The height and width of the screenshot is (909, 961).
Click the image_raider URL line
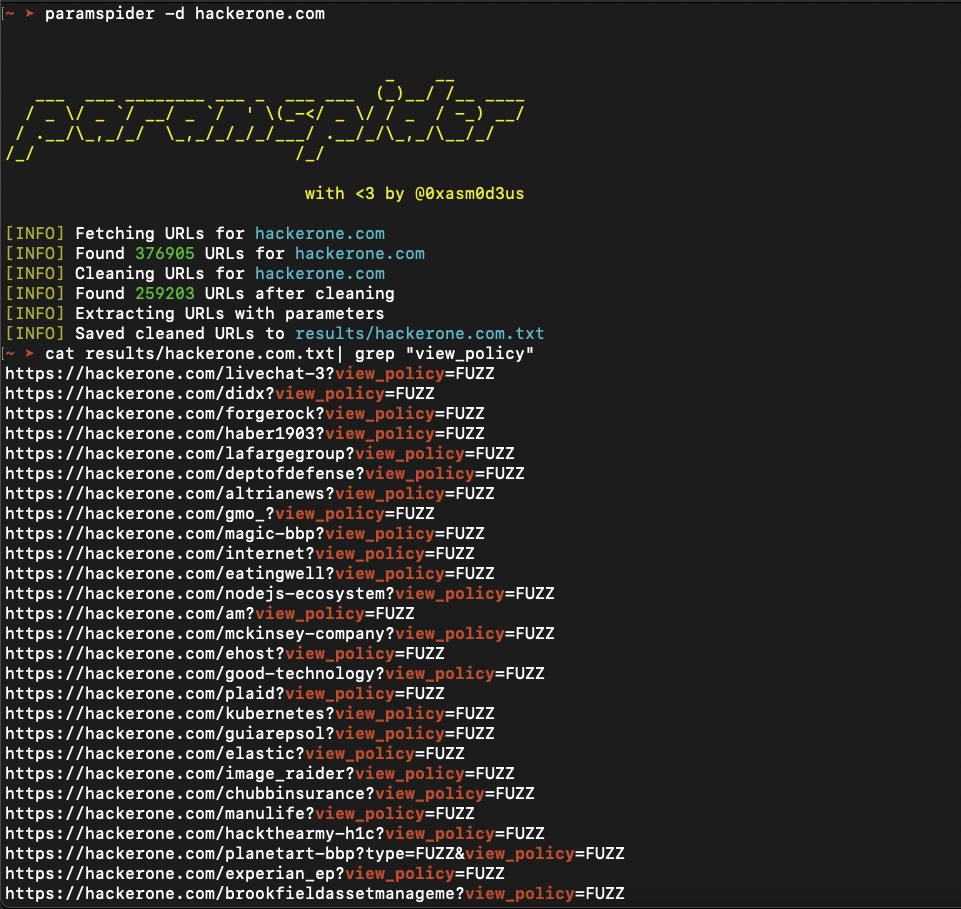[260, 774]
